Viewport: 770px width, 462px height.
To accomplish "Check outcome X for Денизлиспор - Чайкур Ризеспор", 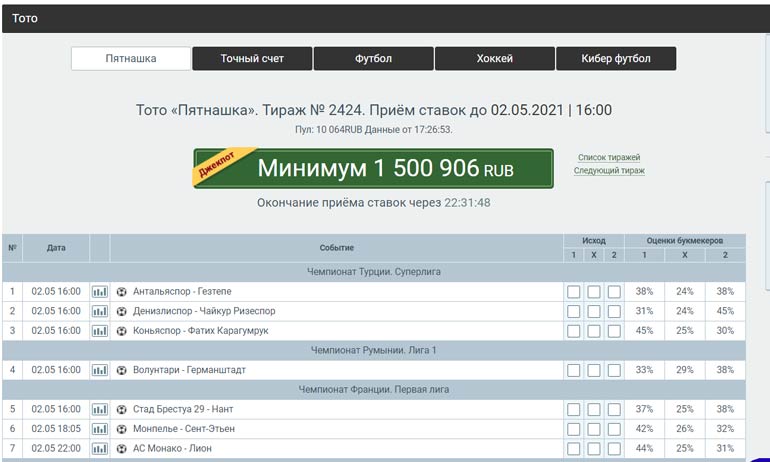I will point(594,312).
